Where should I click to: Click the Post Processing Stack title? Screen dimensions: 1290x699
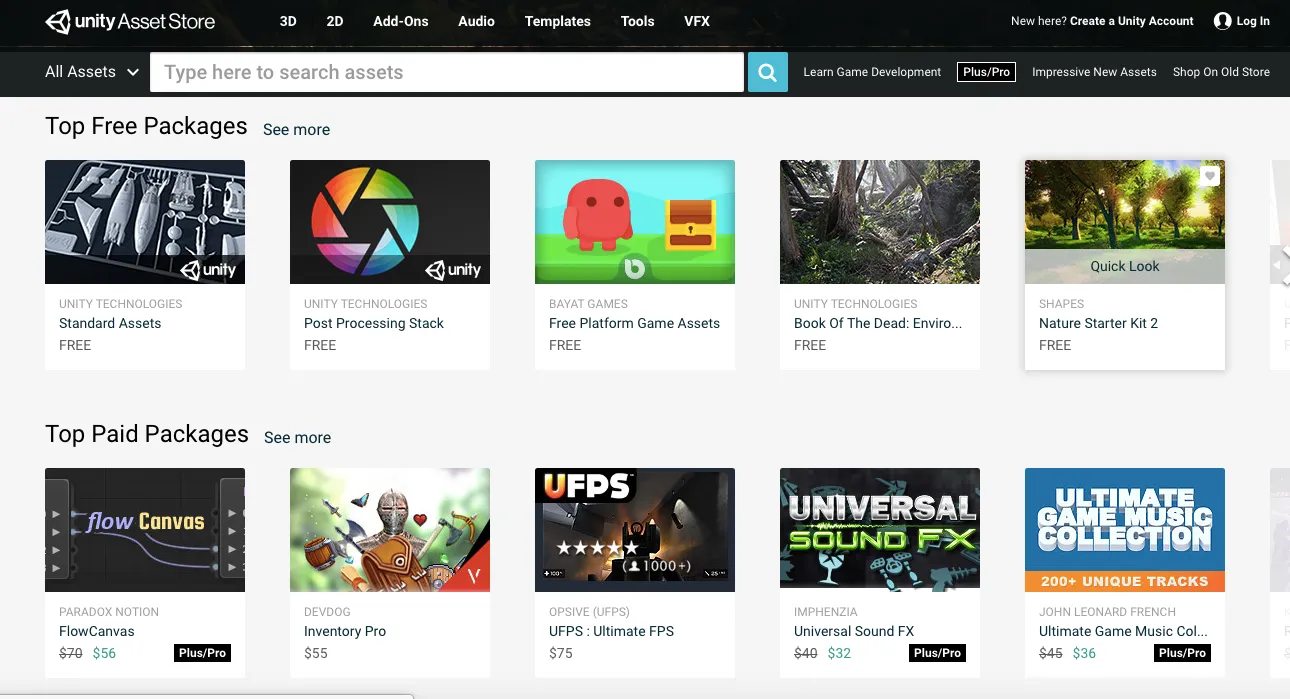374,323
